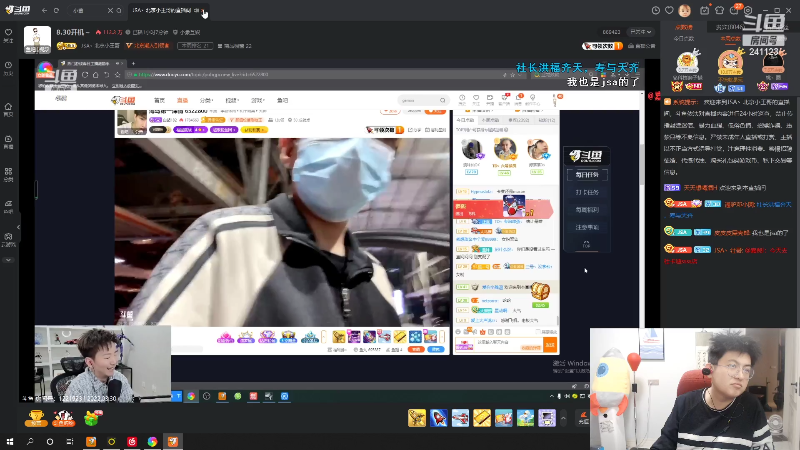Collapse left sidebar with the arrow handle
Screen dimensions: 800x450
18,227
